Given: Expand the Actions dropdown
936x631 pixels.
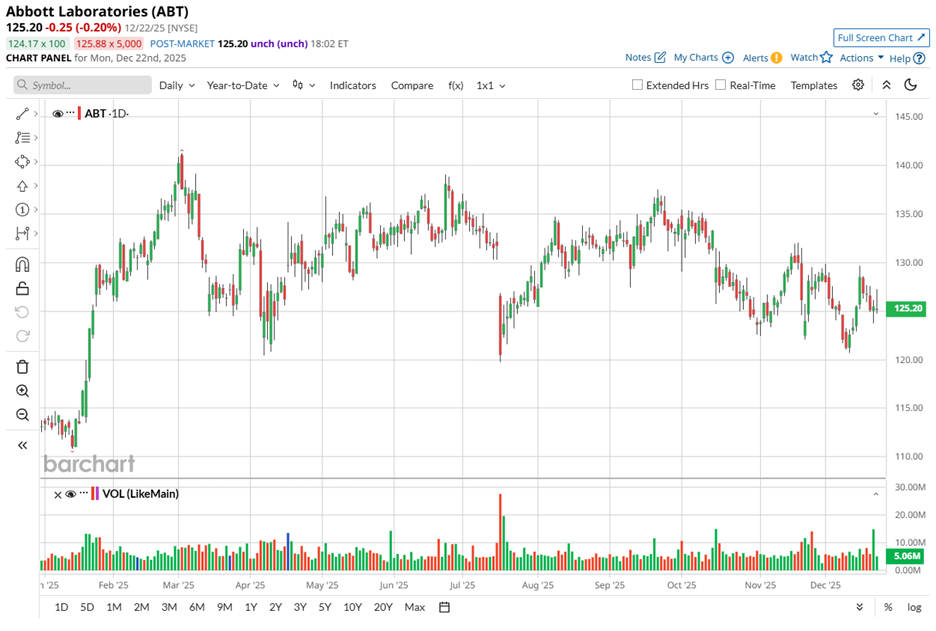Looking at the screenshot, I should coord(861,58).
